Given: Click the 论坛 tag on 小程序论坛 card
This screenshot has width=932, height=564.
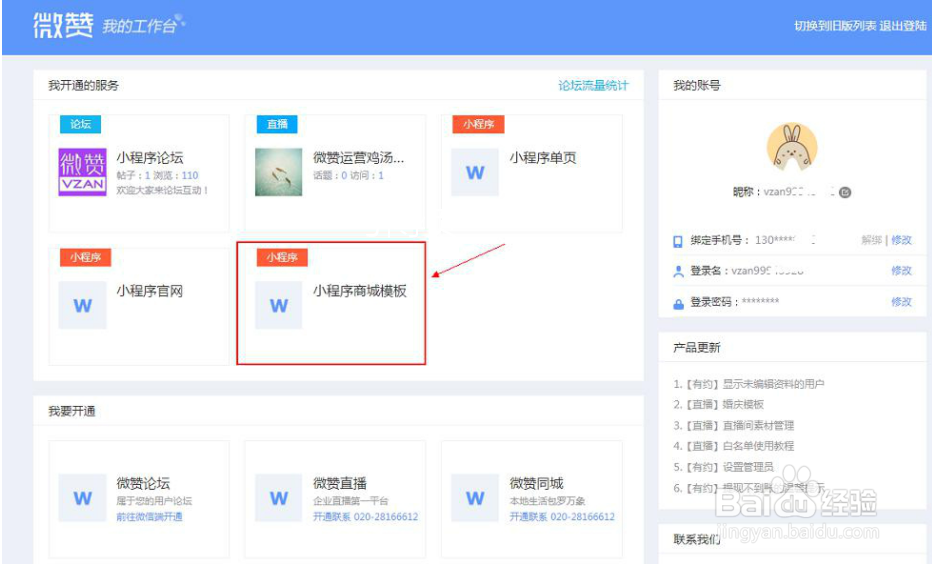Looking at the screenshot, I should [x=80, y=124].
